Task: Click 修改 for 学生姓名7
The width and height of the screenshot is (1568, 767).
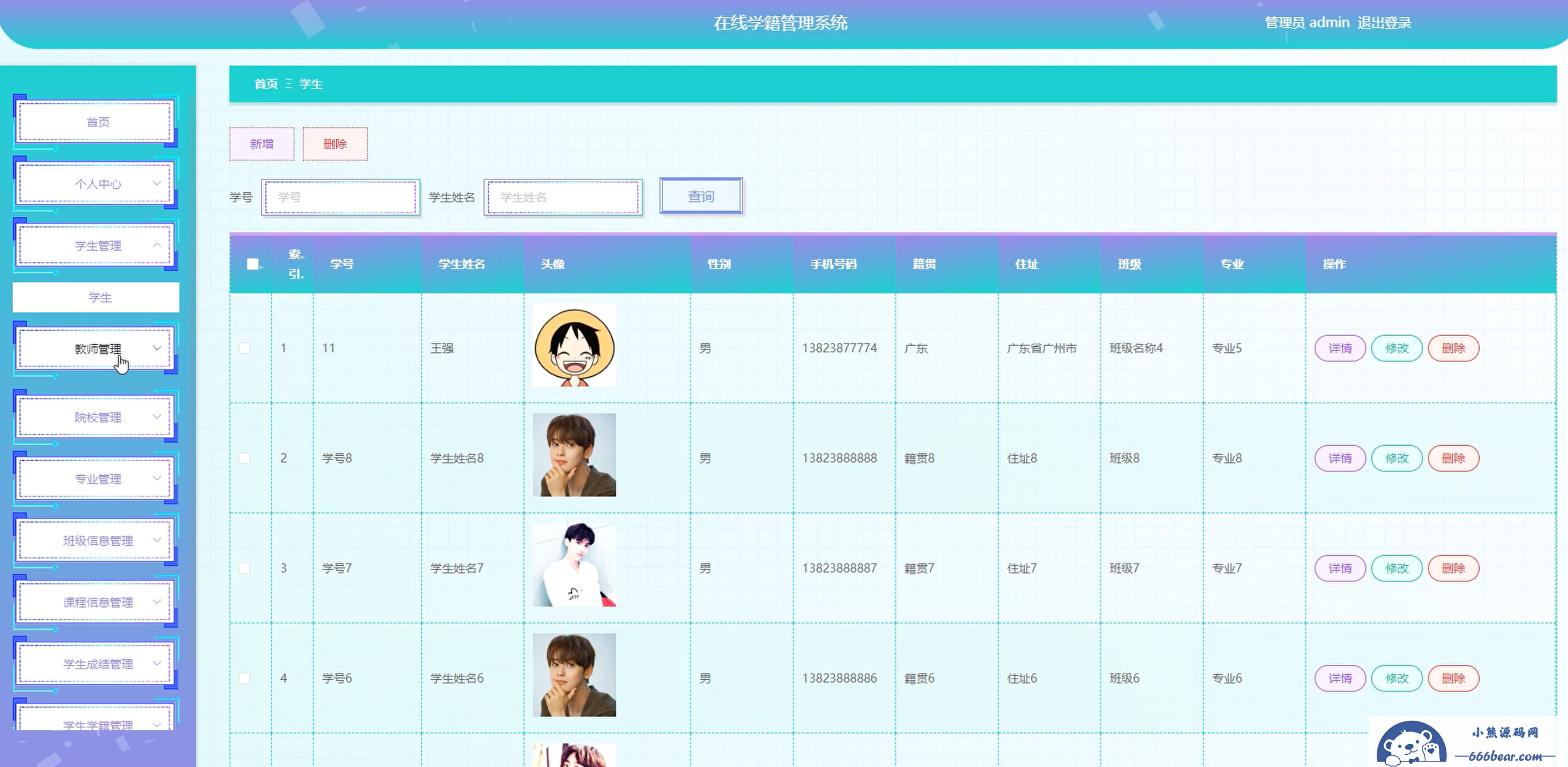Action: pos(1396,569)
